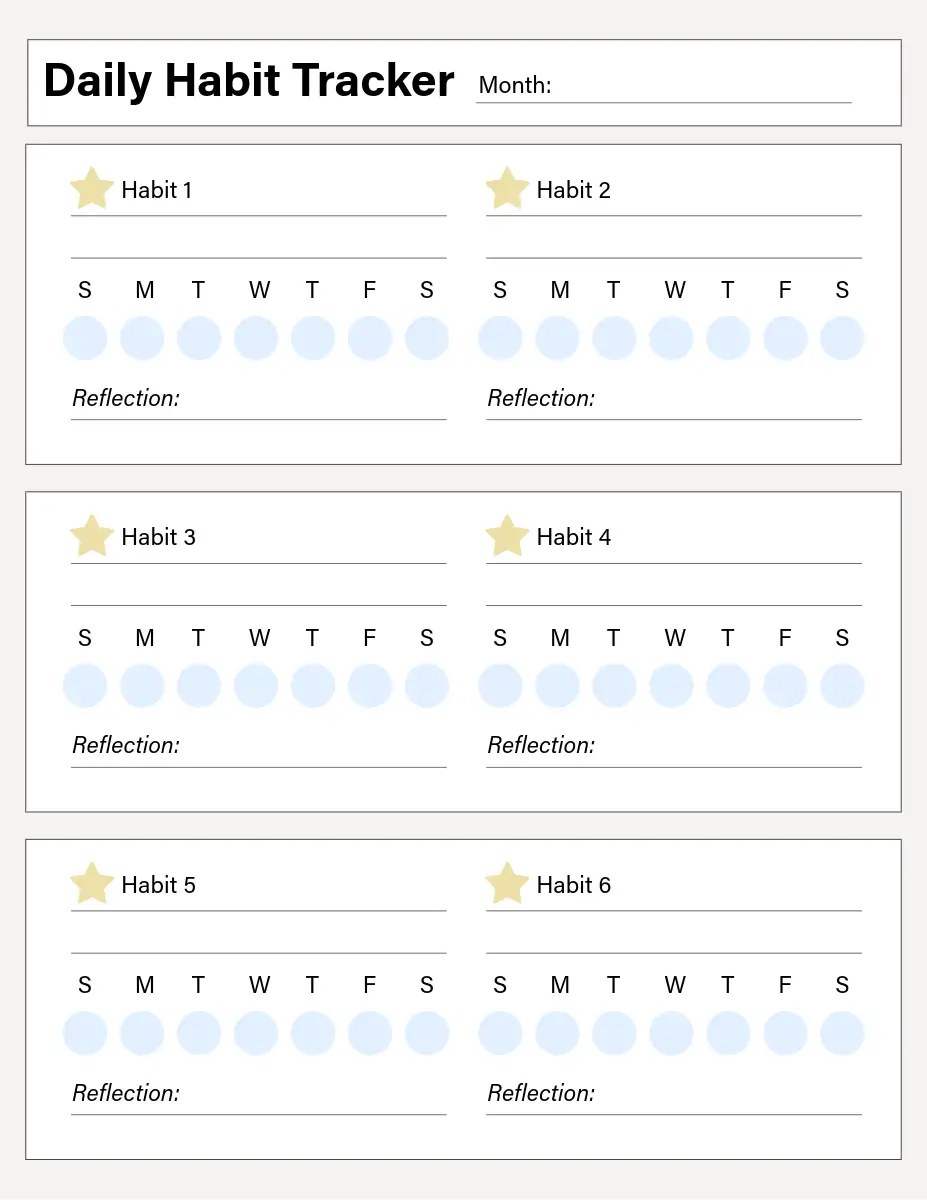The height and width of the screenshot is (1200, 927).
Task: Click the Daily Habit Tracker title
Action: (249, 81)
